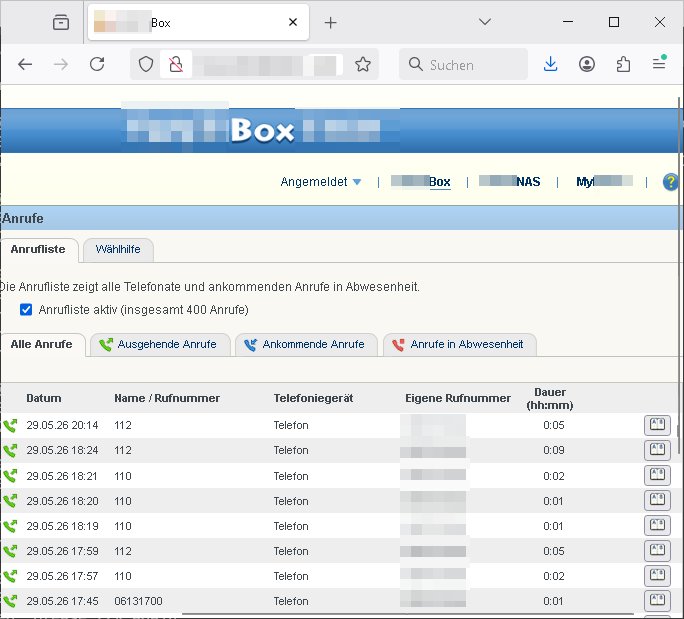Show Ausgehende Anrufe tab
This screenshot has width=684, height=619.
pyautogui.click(x=160, y=345)
